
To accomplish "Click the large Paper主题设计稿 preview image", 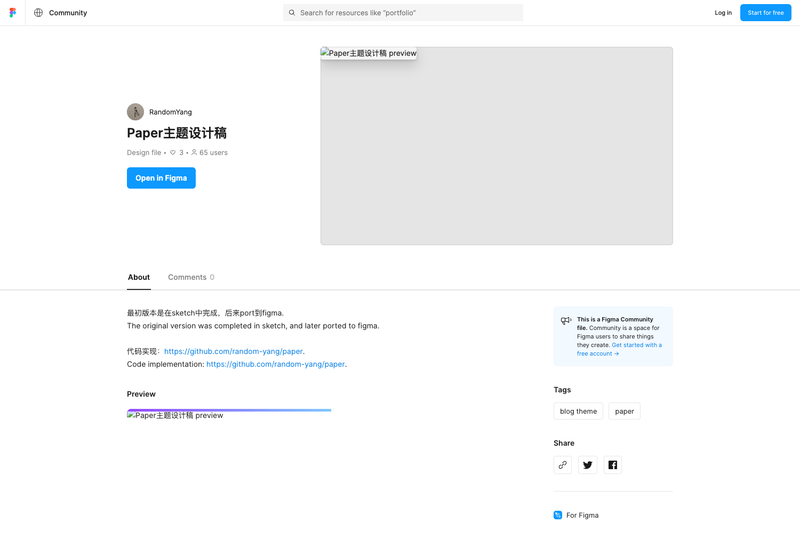I will tap(496, 146).
